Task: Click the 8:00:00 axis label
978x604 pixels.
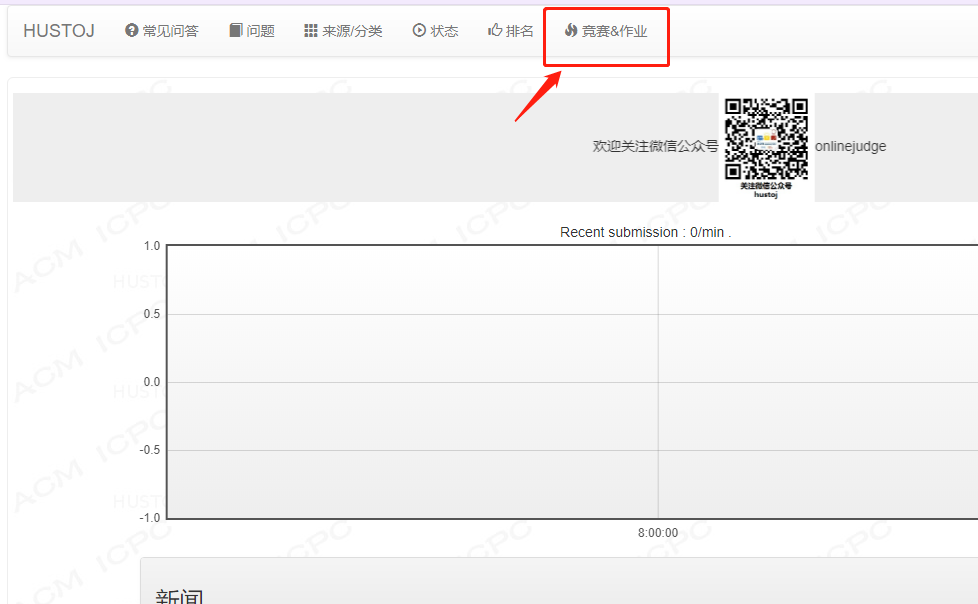Action: (x=656, y=533)
